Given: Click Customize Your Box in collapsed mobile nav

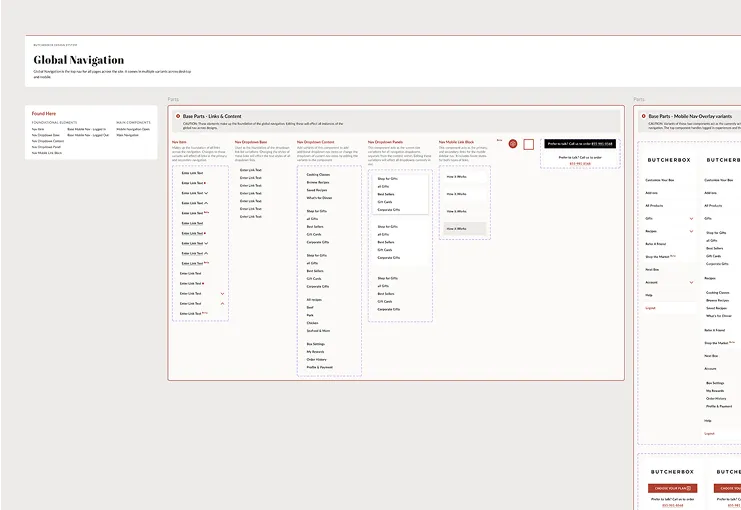Looking at the screenshot, I should tap(660, 180).
